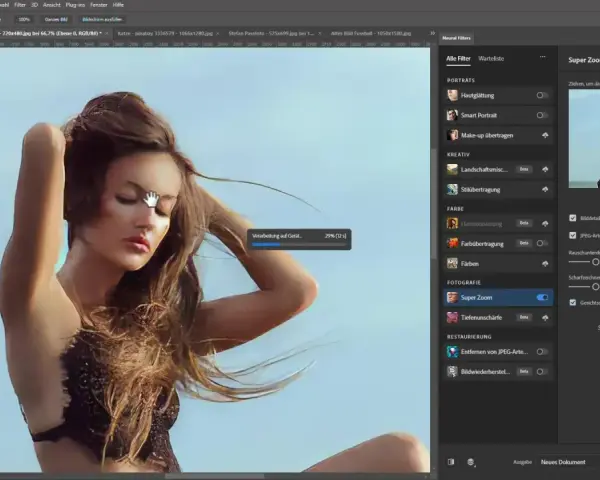Screen dimensions: 600x480
Task: Open the Ausgabe dropdown showing Neues Dokument
Action: pyautogui.click(x=569, y=462)
